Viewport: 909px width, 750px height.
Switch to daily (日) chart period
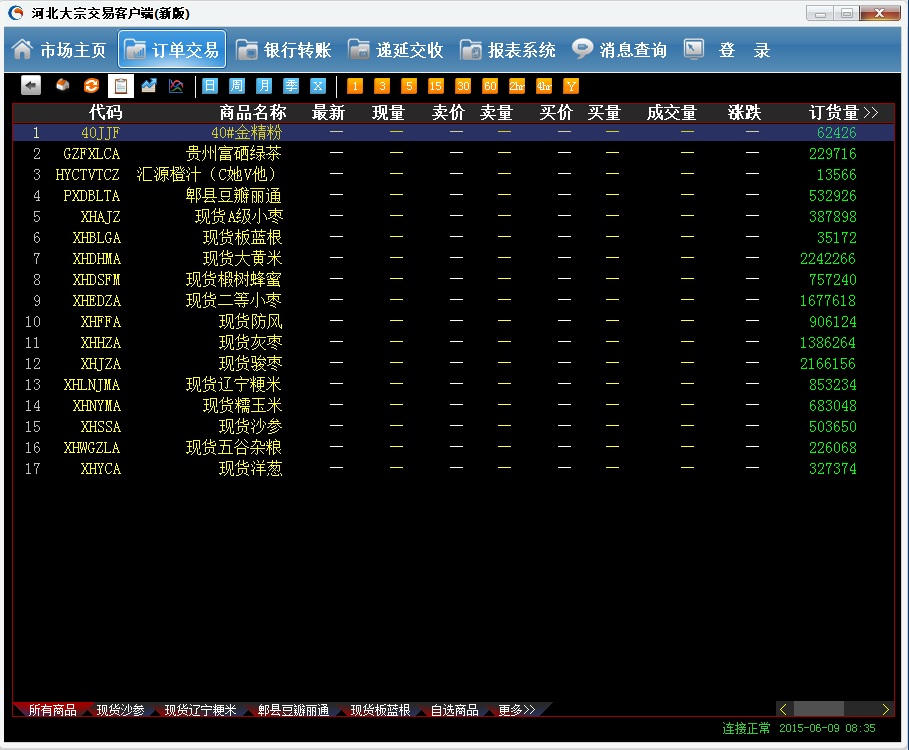(x=210, y=86)
